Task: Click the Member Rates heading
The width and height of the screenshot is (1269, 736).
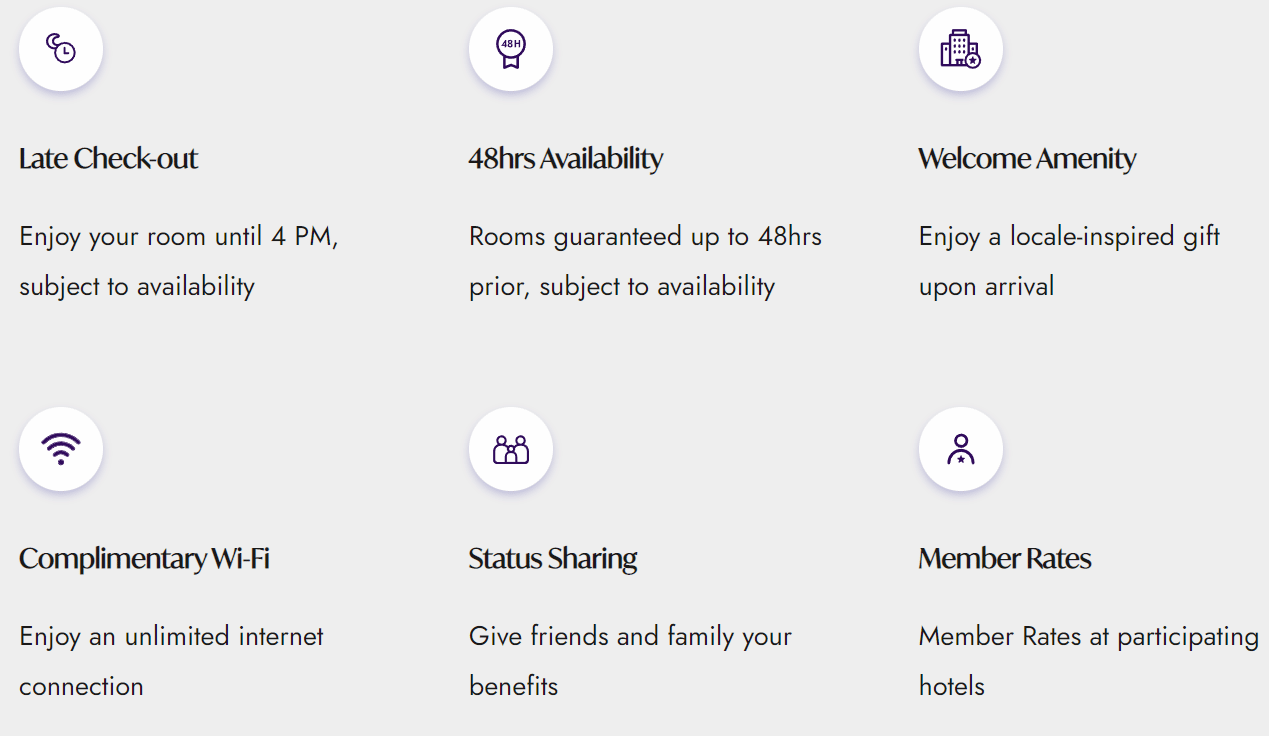Action: click(1005, 559)
